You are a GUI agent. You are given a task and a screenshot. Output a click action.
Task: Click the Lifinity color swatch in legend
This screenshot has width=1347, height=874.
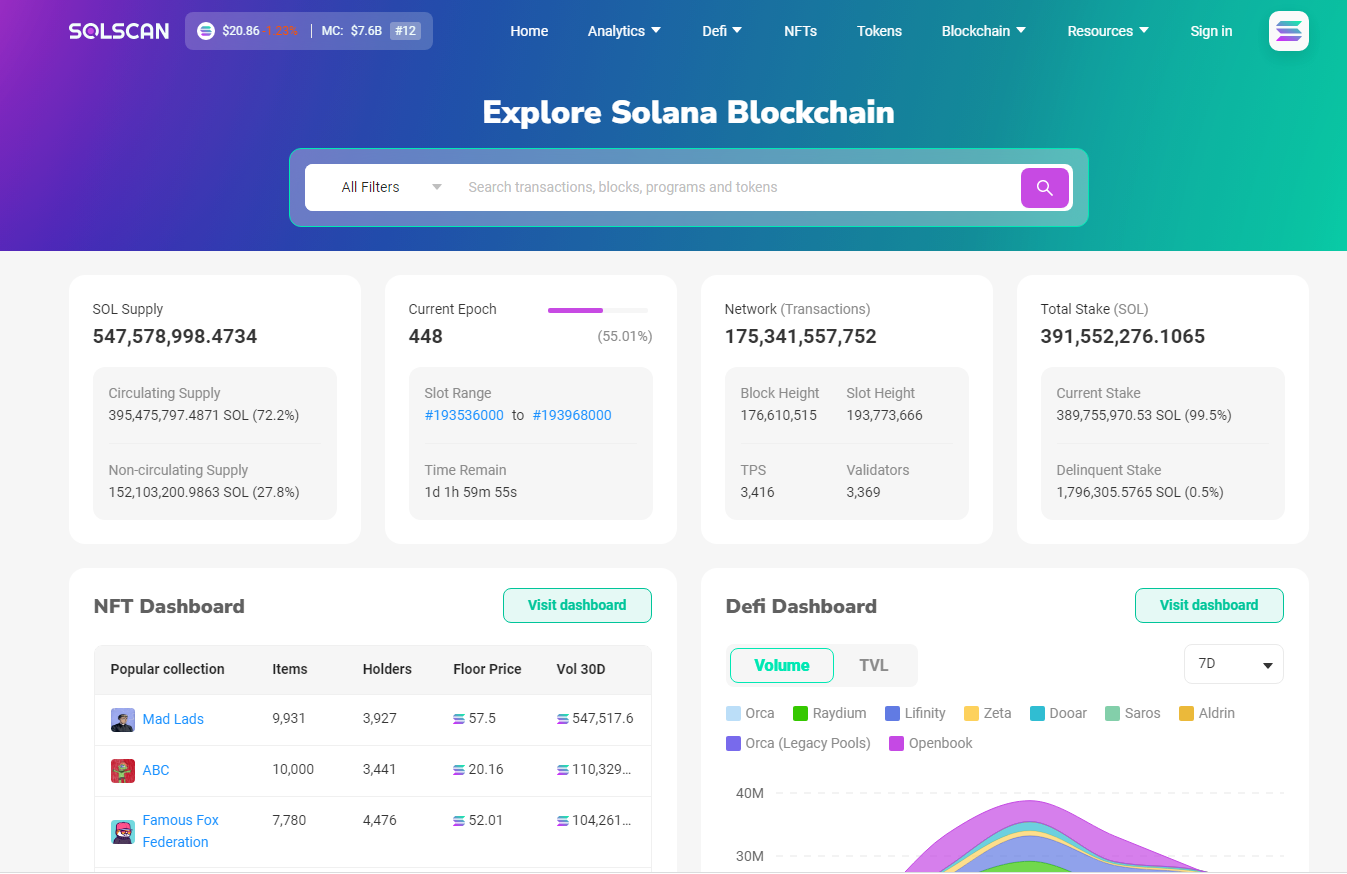[x=892, y=713]
